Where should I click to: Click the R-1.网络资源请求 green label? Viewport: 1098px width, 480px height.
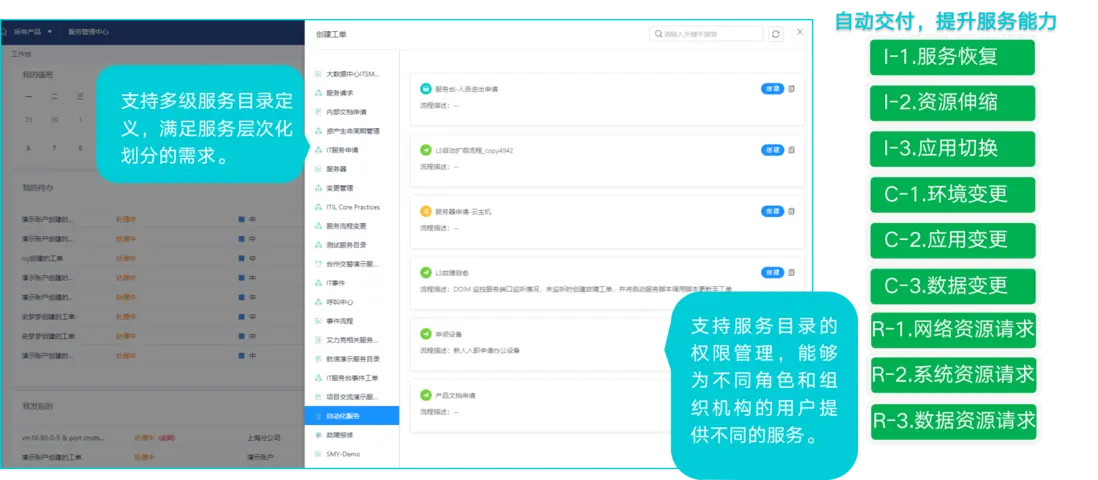coord(953,329)
